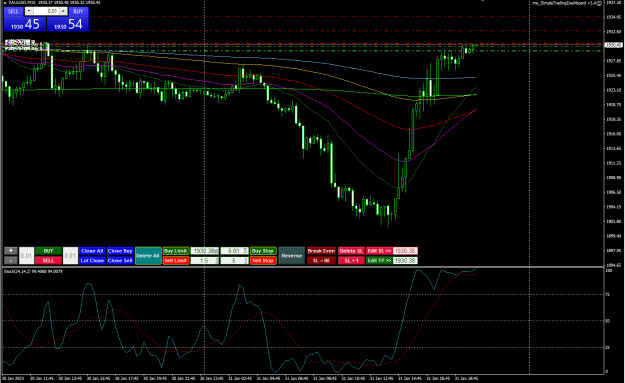
Task: Click the Sell Limit button
Action: [175, 261]
